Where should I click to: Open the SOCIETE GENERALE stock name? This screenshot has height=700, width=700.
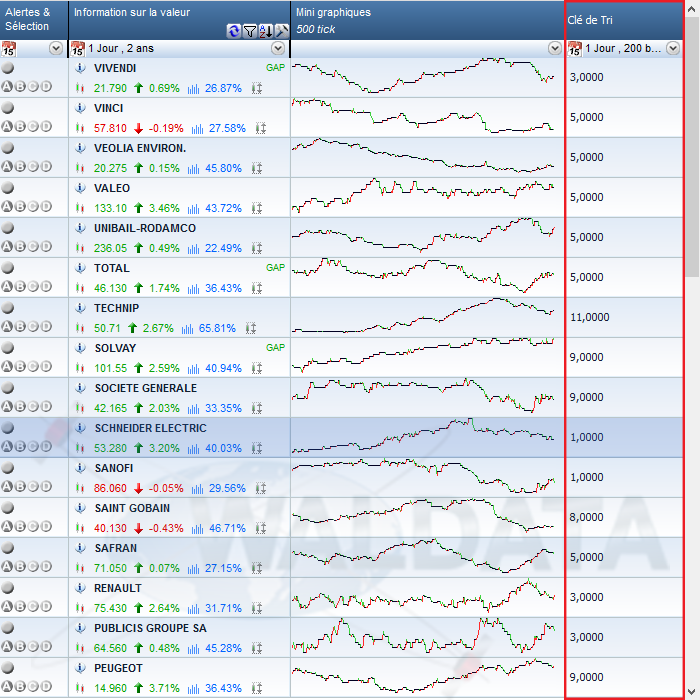click(x=146, y=388)
